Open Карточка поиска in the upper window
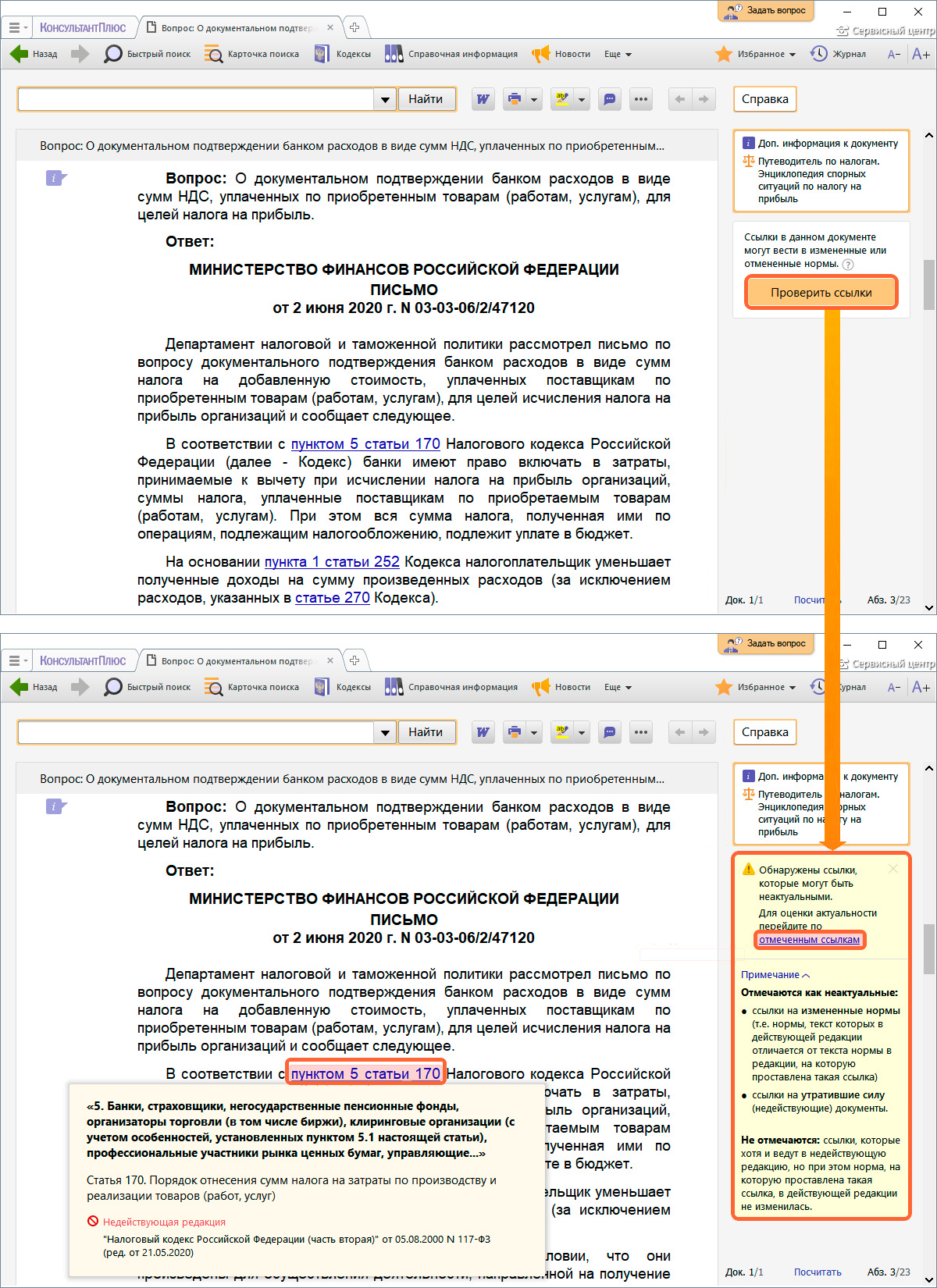937x1288 pixels. pos(252,54)
